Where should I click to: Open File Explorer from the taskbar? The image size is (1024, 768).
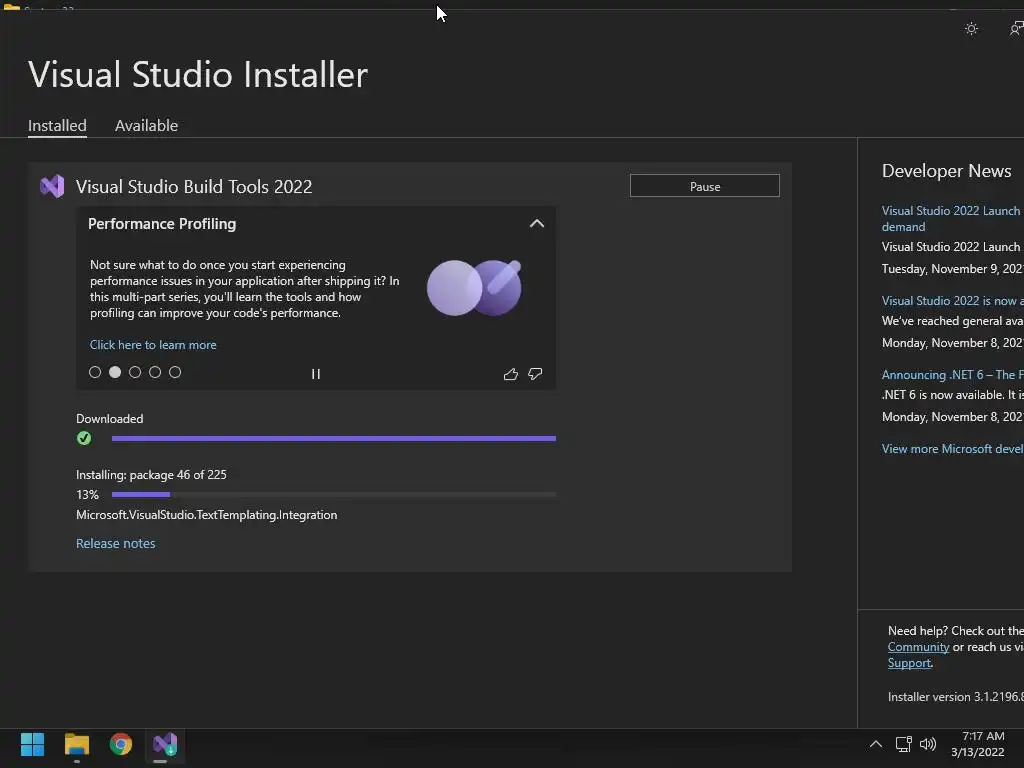click(76, 744)
